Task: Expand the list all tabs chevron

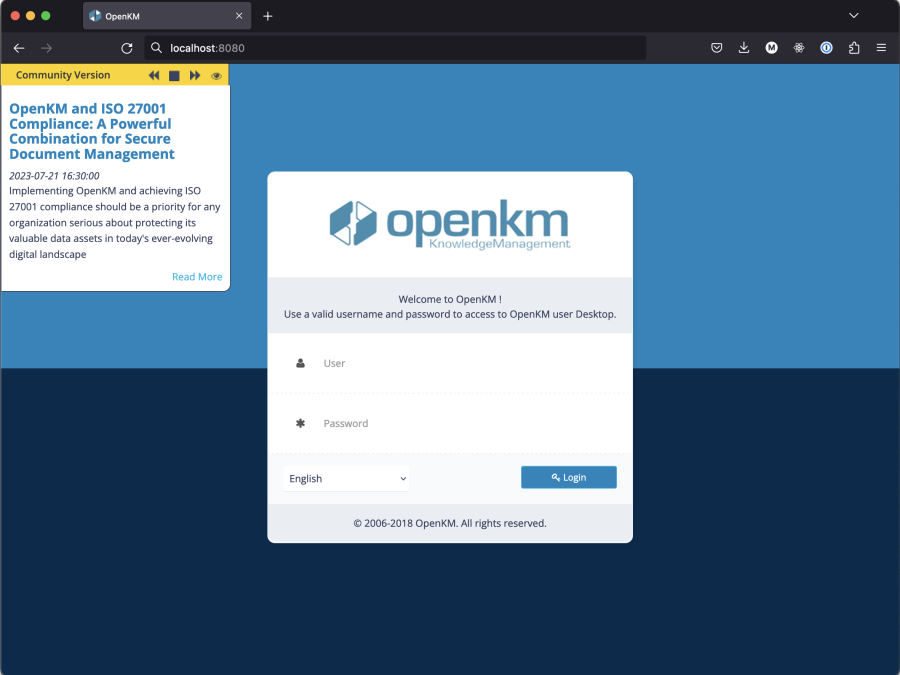Action: (x=854, y=15)
